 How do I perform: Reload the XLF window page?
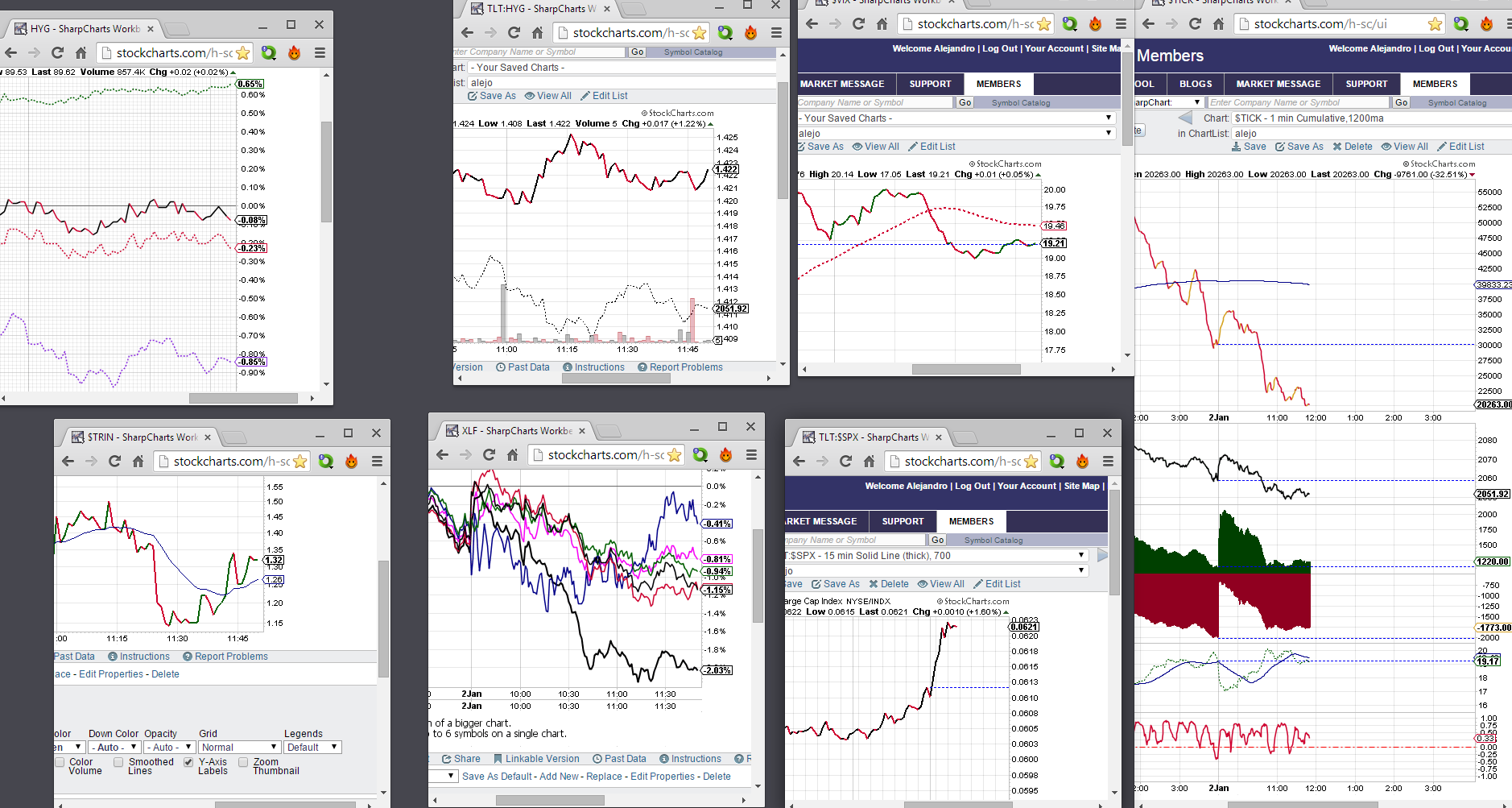tap(489, 455)
